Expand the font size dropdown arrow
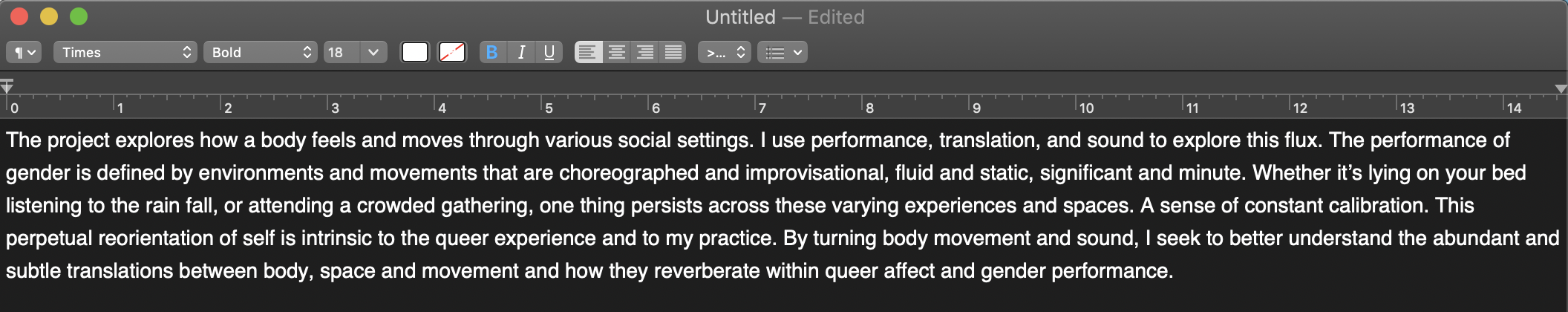1568x312 pixels. [x=373, y=52]
